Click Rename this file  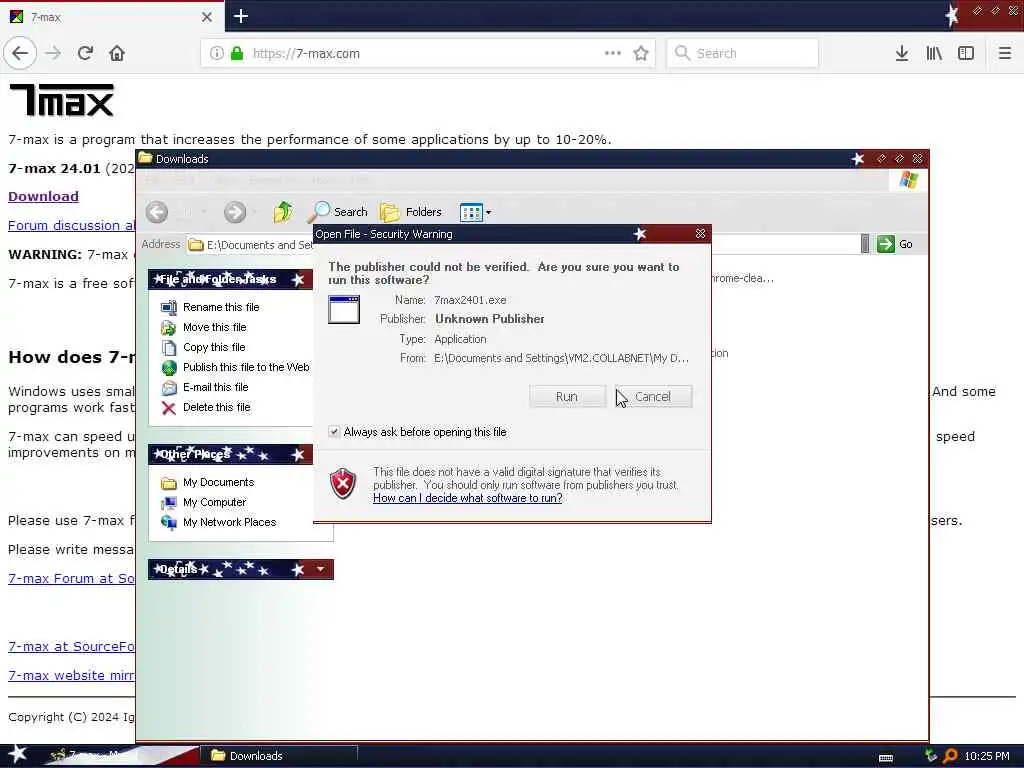(x=221, y=307)
